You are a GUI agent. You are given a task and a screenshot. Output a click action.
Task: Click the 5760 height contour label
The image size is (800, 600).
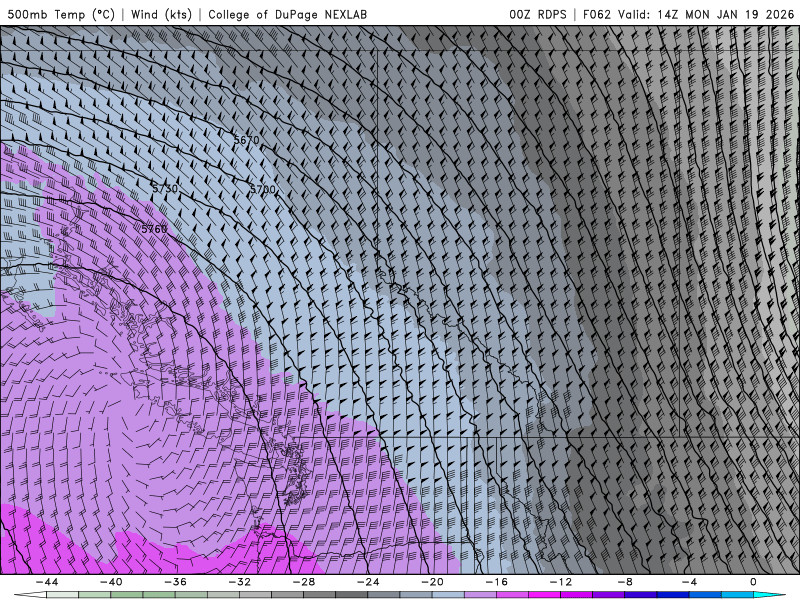(x=154, y=229)
